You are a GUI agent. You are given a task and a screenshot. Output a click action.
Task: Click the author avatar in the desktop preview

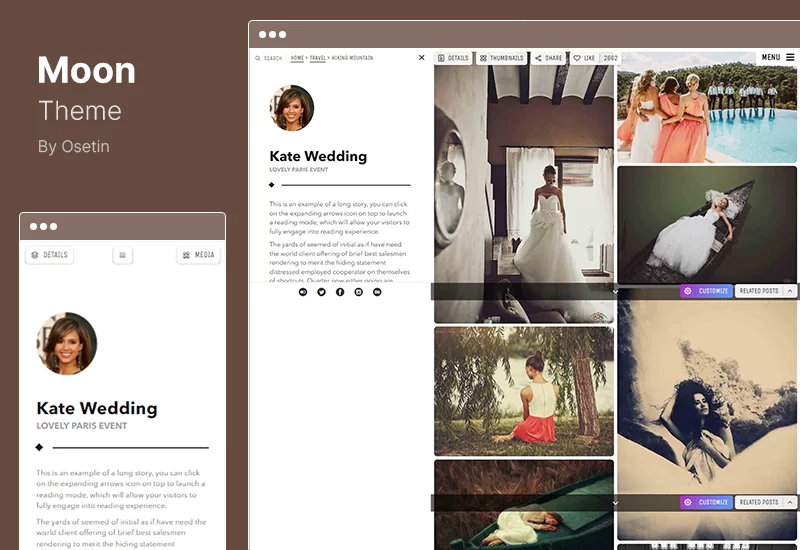pyautogui.click(x=291, y=108)
